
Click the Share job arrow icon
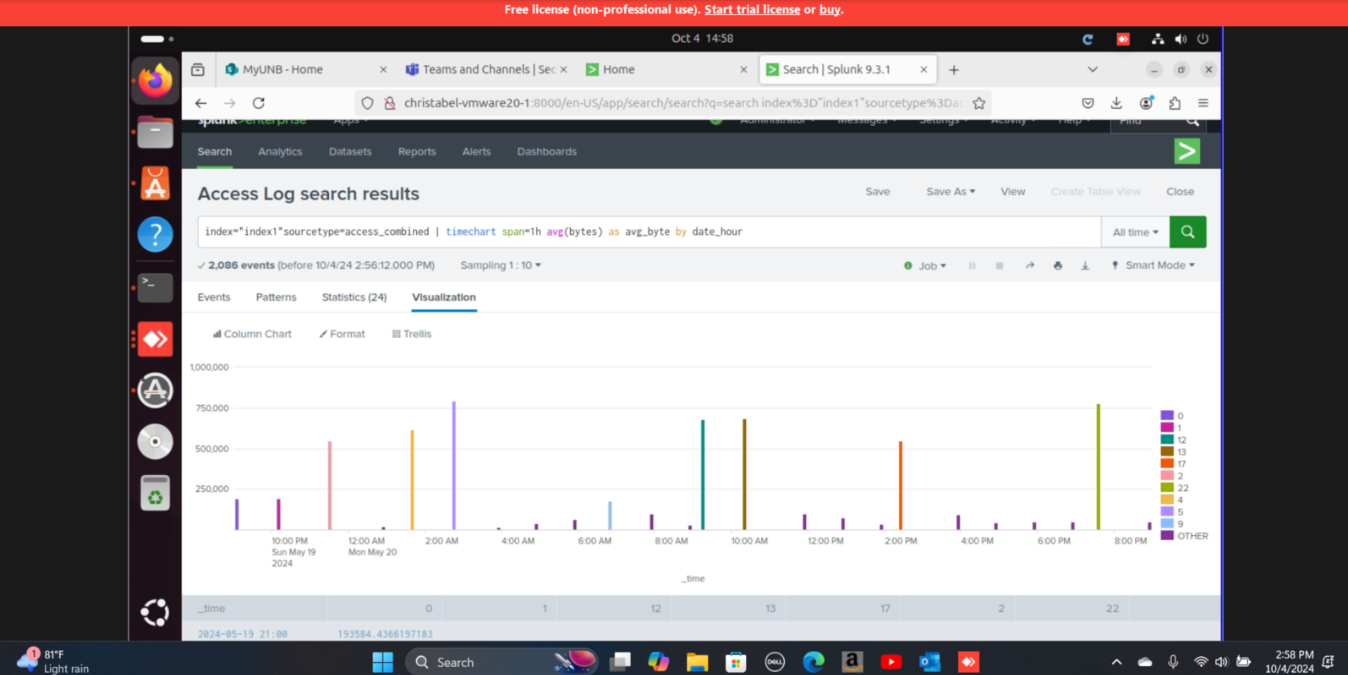1029,266
